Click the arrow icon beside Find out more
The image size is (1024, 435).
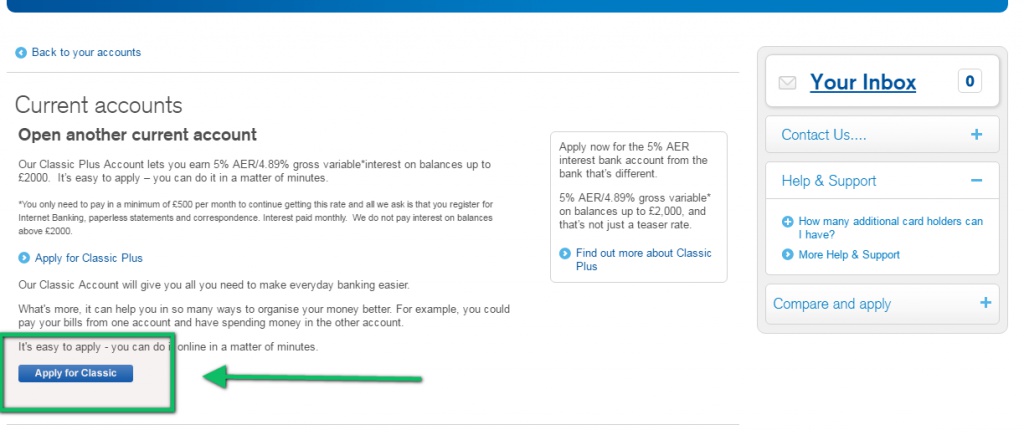[x=565, y=254]
